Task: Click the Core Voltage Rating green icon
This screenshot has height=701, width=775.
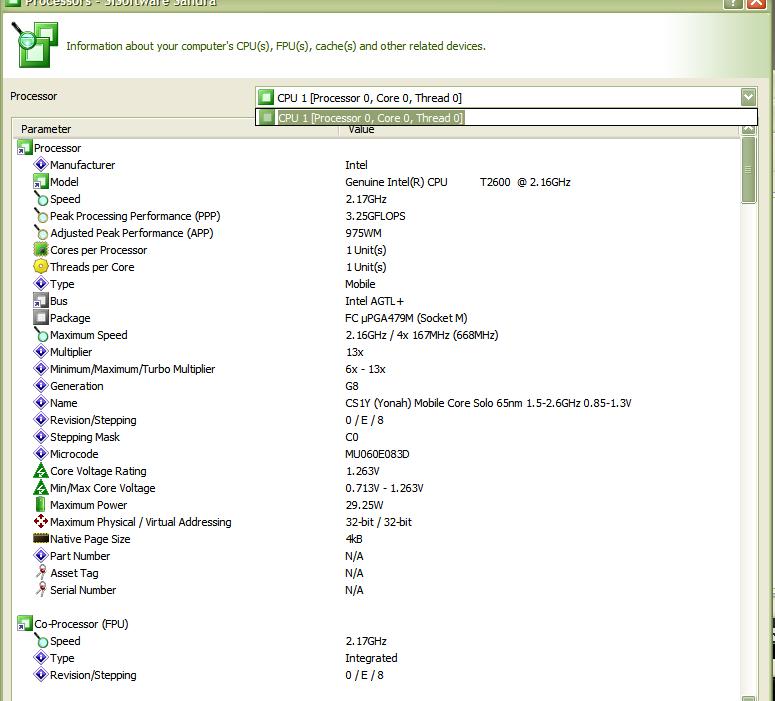Action: 41,470
